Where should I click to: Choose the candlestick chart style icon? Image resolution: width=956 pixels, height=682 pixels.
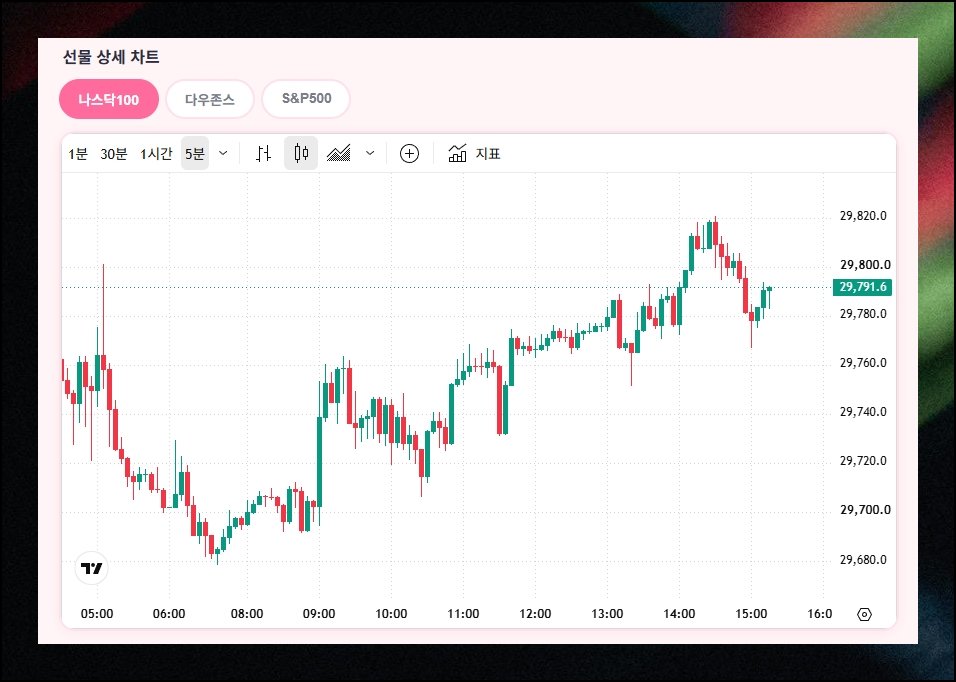[301, 154]
